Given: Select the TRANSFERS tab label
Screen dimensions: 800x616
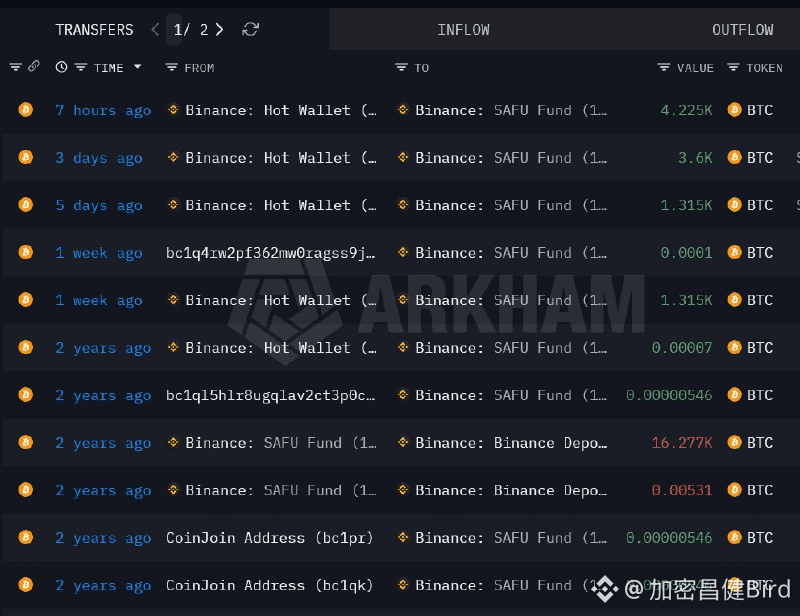Looking at the screenshot, I should click(94, 30).
